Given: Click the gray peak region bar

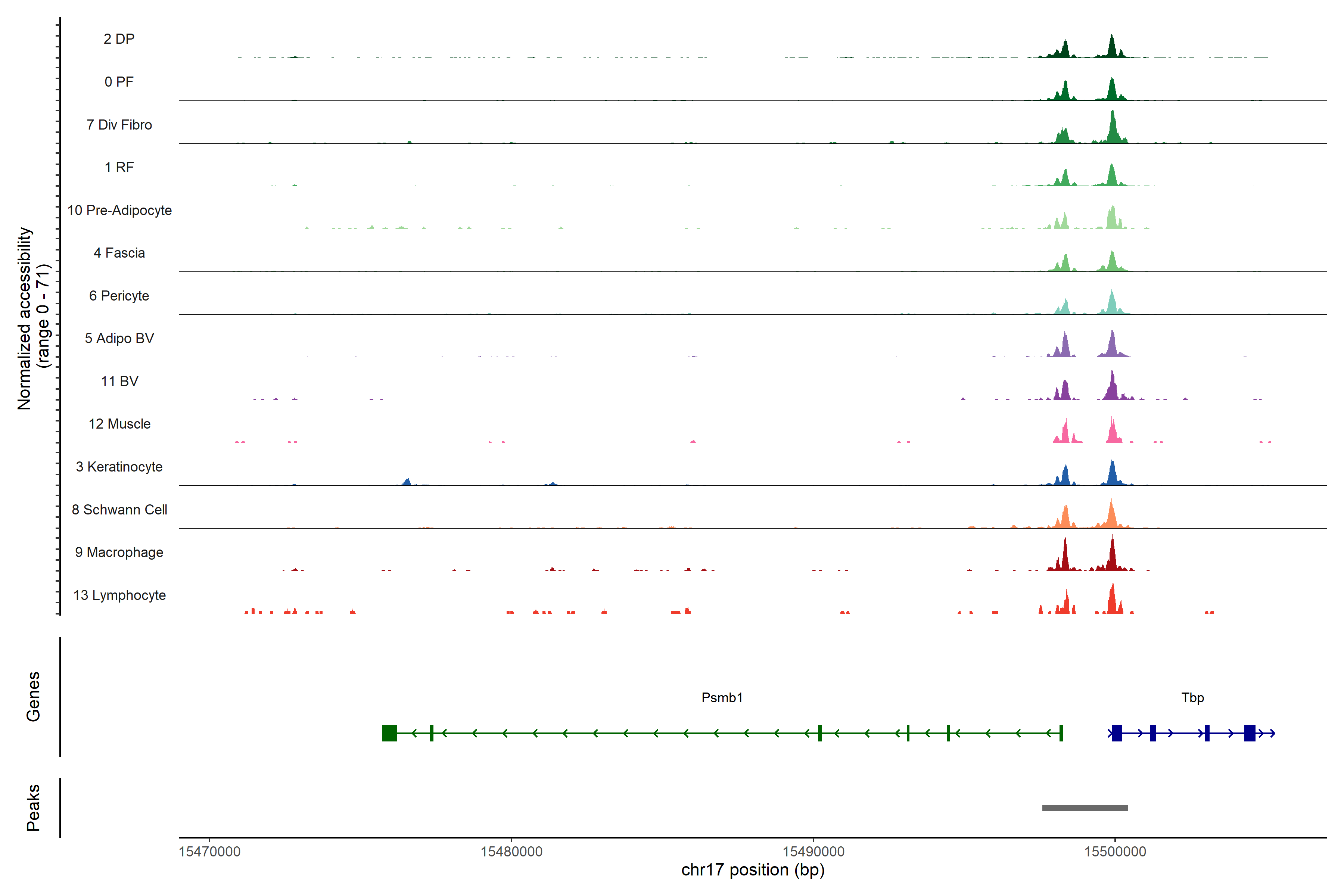Looking at the screenshot, I should point(1085,808).
